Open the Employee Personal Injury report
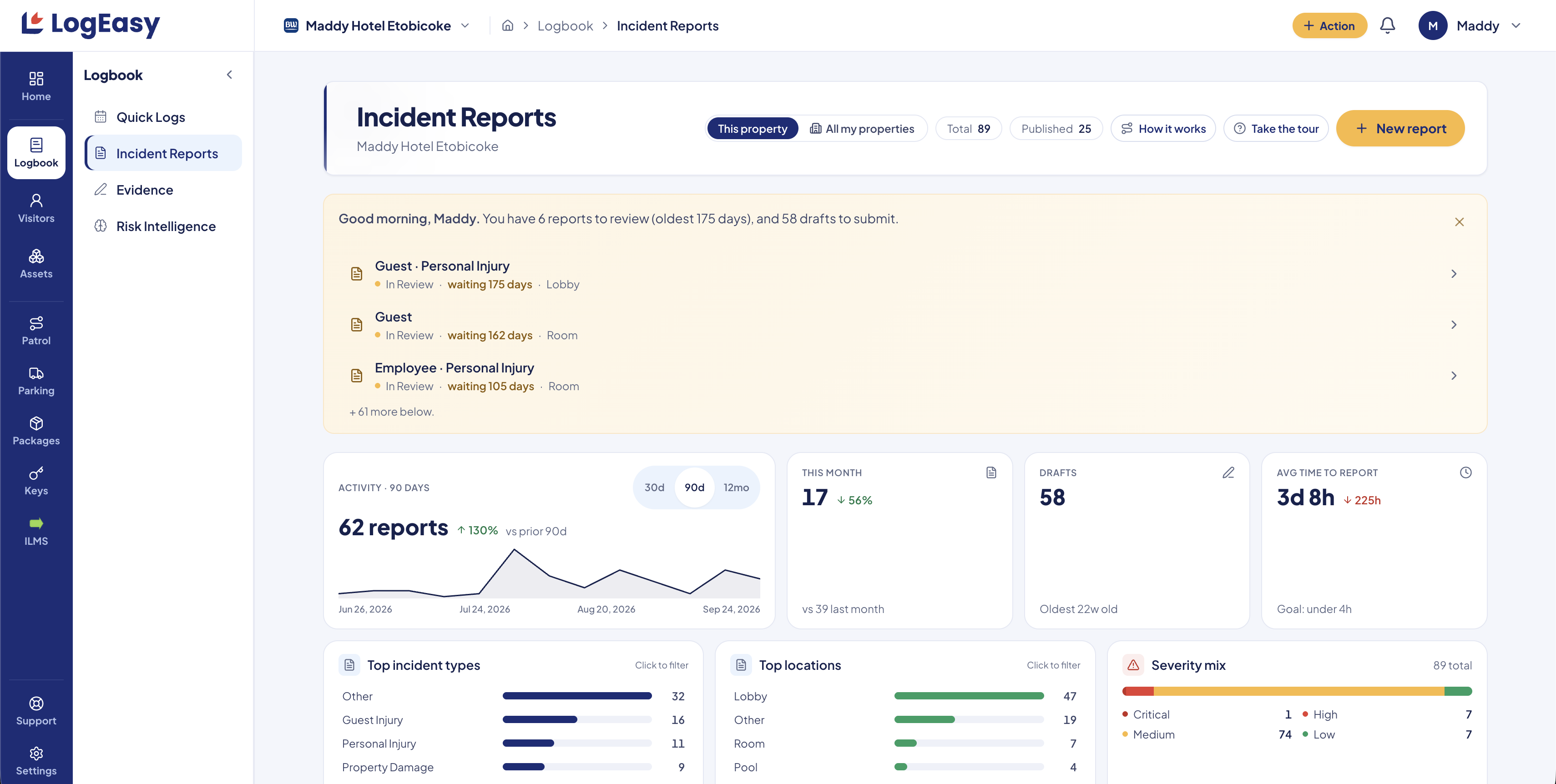Screen dimensions: 1556x784 [904, 376]
